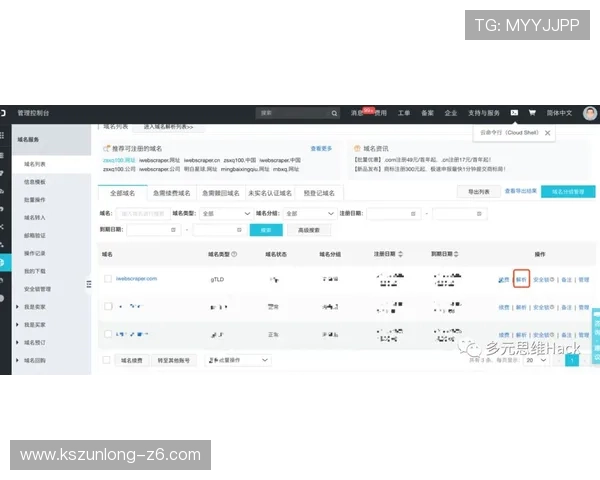Switch to the 未实名认证域名 tab
The height and width of the screenshot is (480, 600).
tap(270, 193)
